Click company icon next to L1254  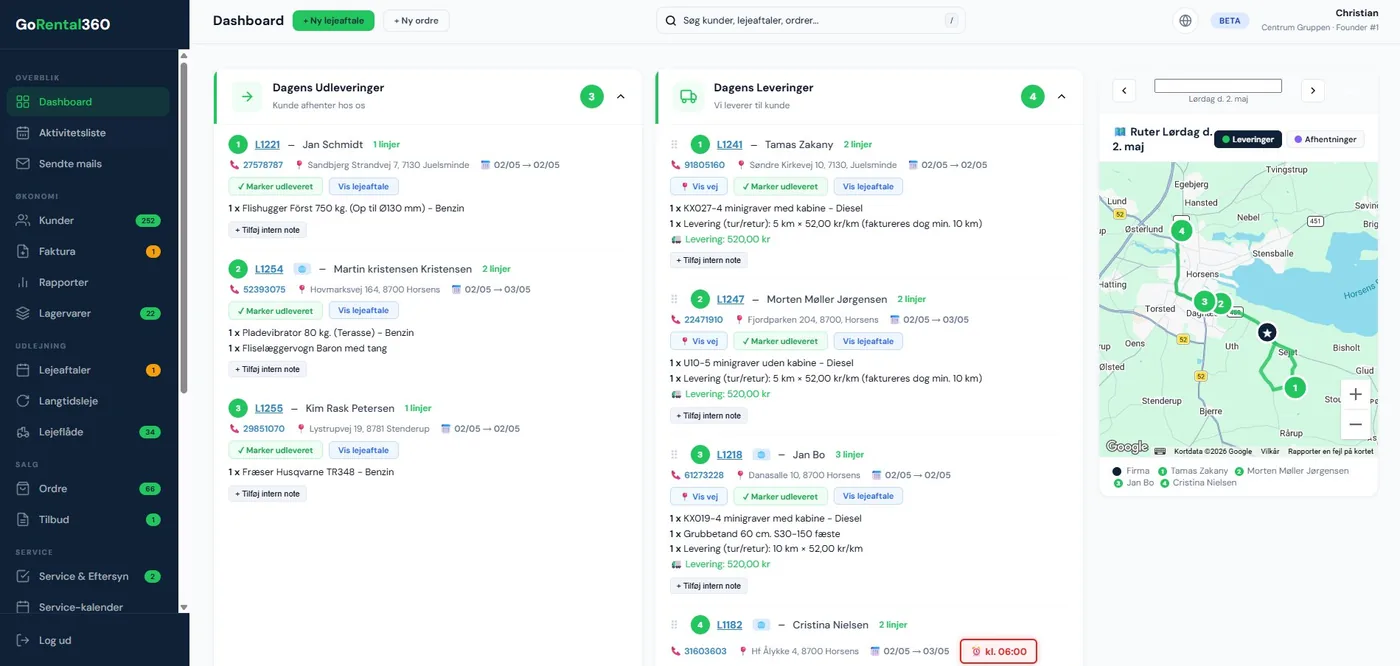(x=302, y=269)
